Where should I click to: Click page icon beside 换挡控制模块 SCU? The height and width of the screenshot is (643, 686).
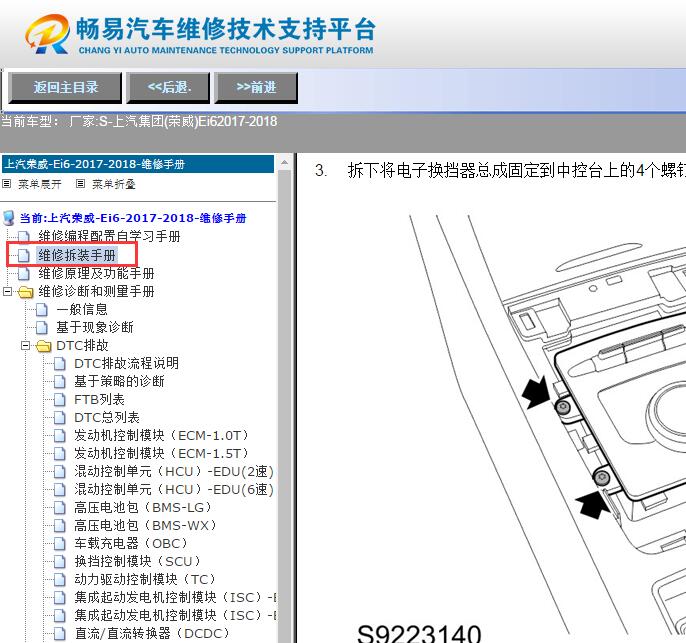click(x=60, y=561)
